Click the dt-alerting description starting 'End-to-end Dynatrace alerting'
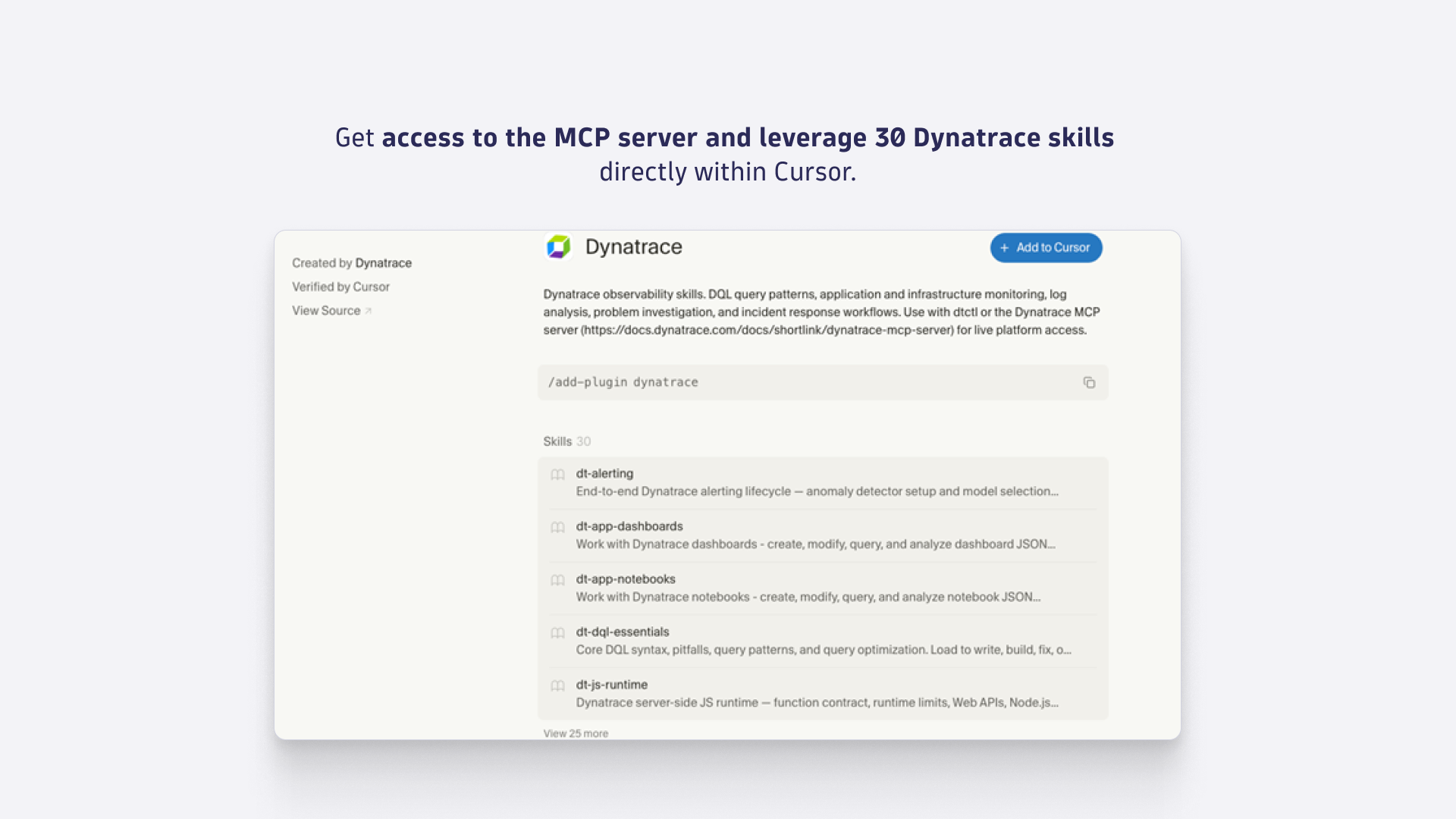Viewport: 1456px width, 819px height. coord(817,491)
